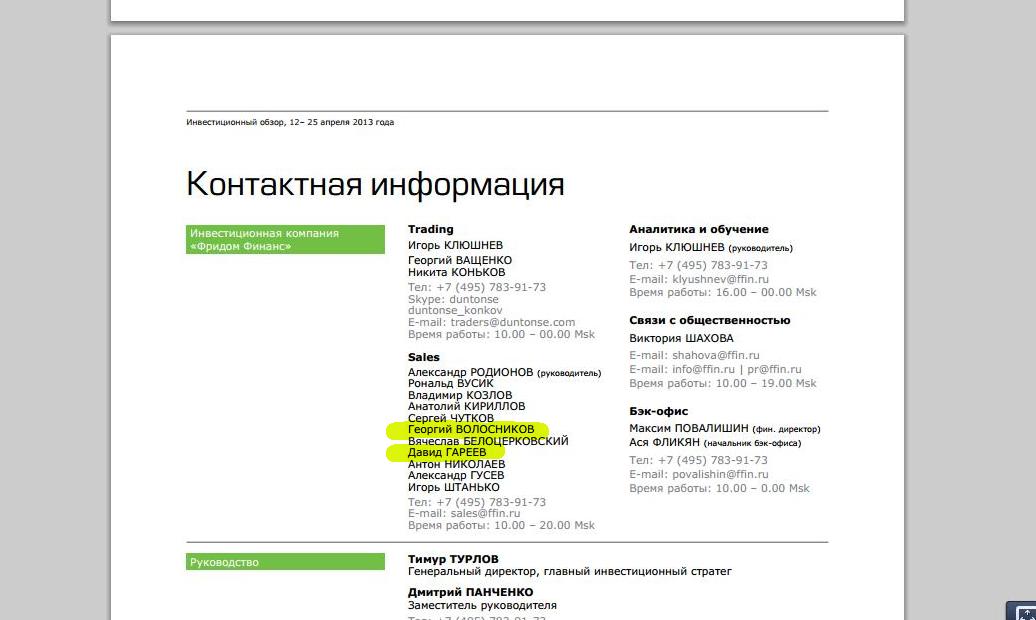The image size is (1036, 620).
Task: Click 'Время работы: 10.00 – 00.00 Msk' line
Action: coord(501,334)
